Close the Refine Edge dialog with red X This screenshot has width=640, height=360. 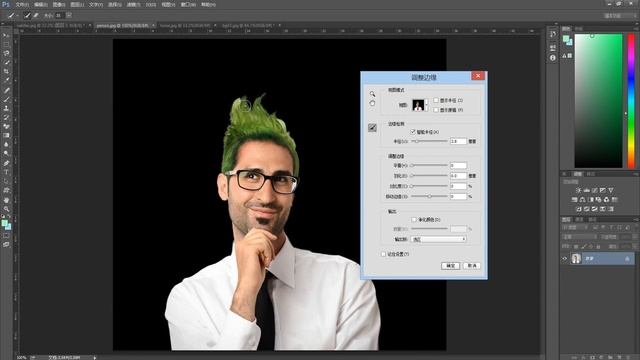(478, 76)
